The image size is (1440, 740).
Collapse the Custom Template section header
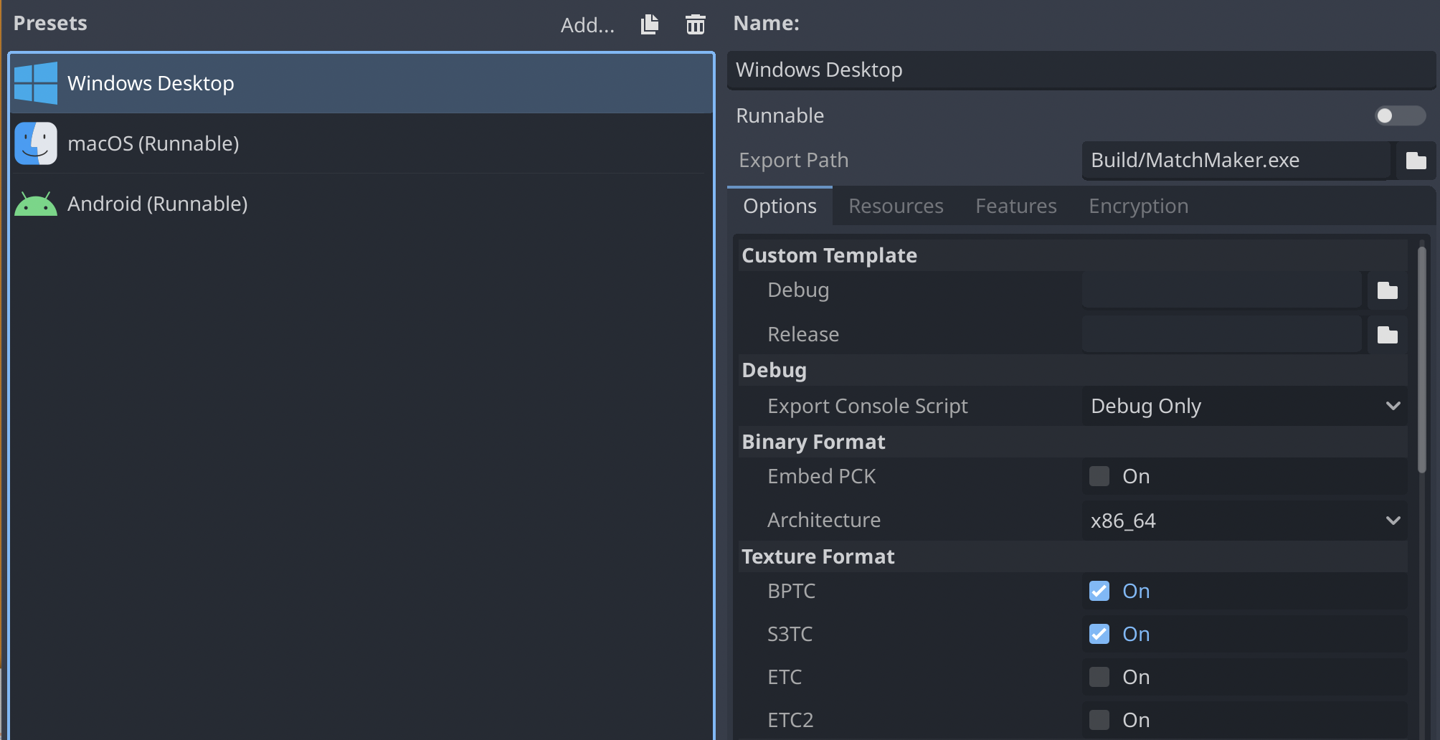click(1073, 255)
